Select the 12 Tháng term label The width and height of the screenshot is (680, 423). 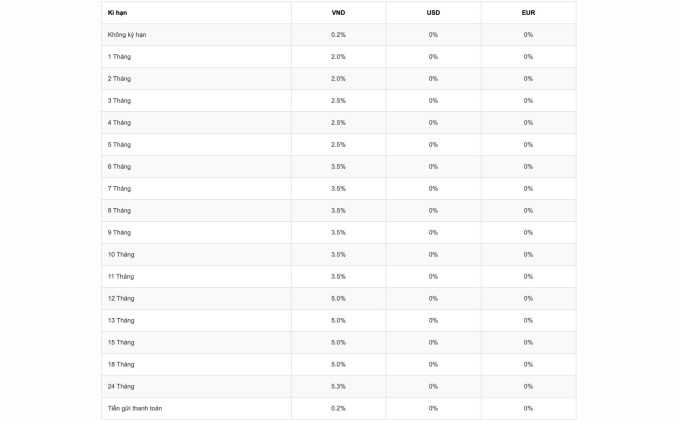[x=121, y=299]
